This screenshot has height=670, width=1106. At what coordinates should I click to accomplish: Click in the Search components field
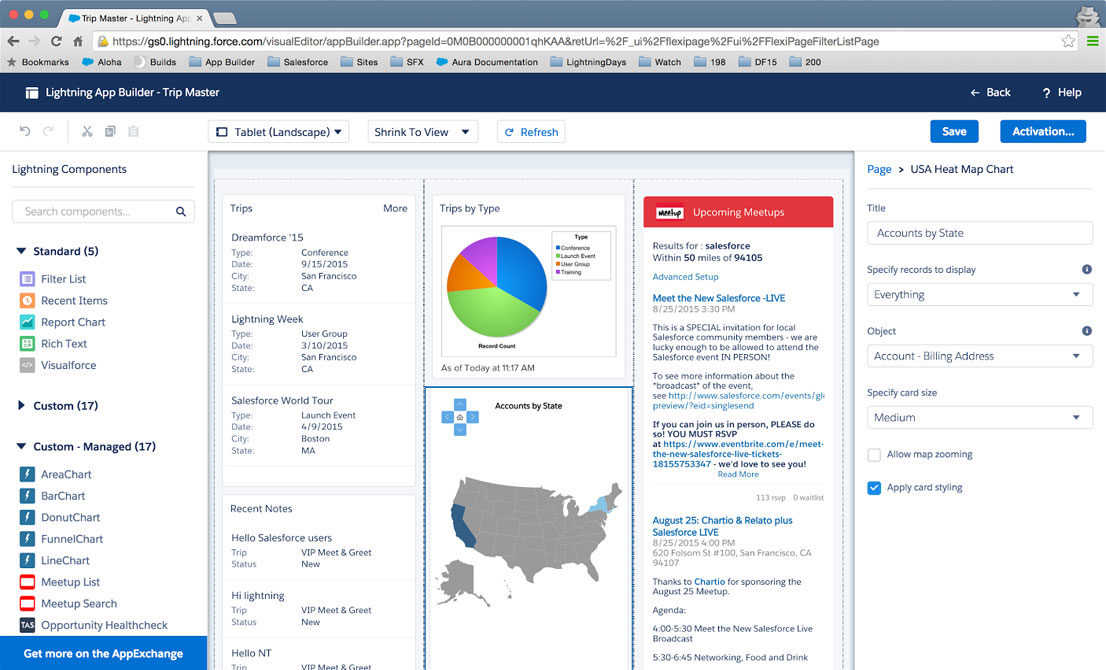[x=103, y=212]
